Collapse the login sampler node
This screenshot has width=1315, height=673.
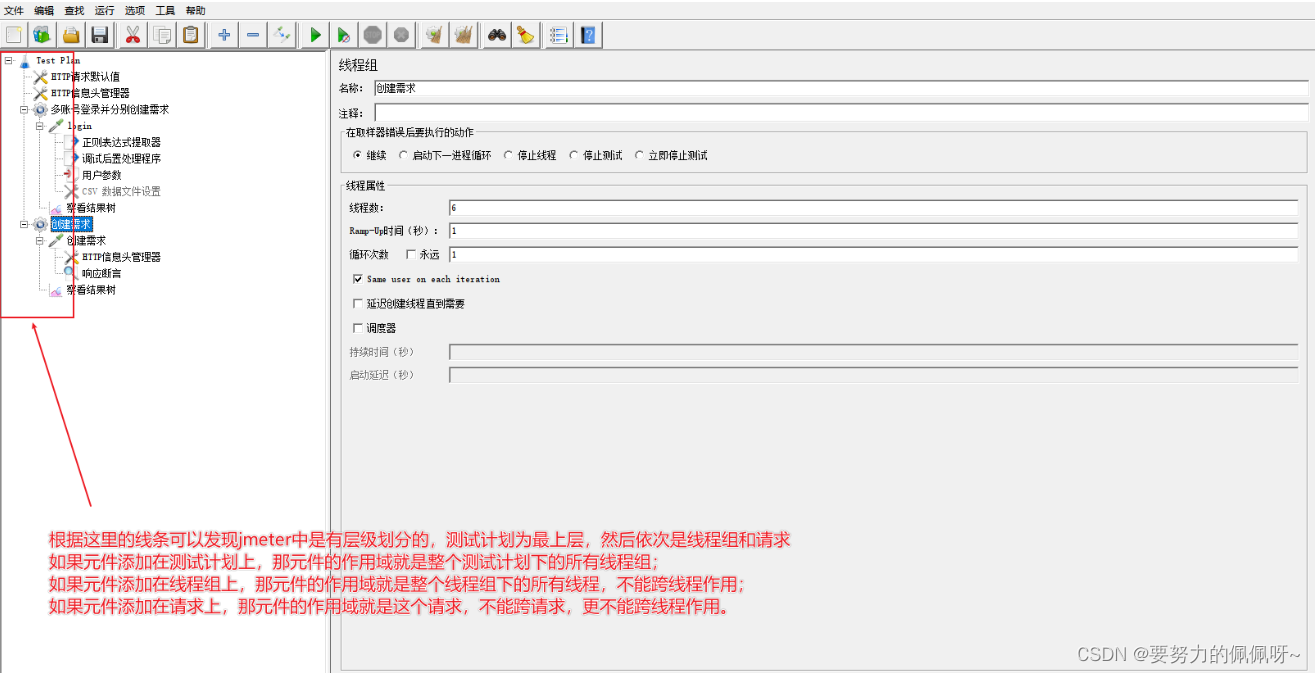tap(37, 125)
